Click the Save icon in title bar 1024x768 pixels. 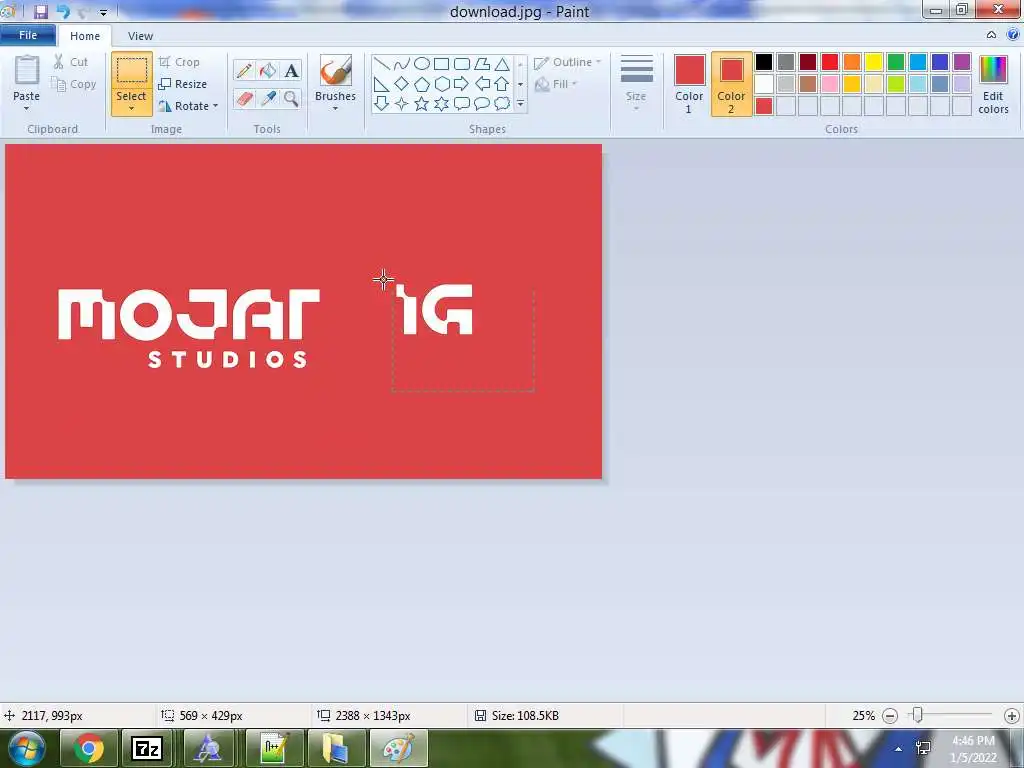click(40, 11)
